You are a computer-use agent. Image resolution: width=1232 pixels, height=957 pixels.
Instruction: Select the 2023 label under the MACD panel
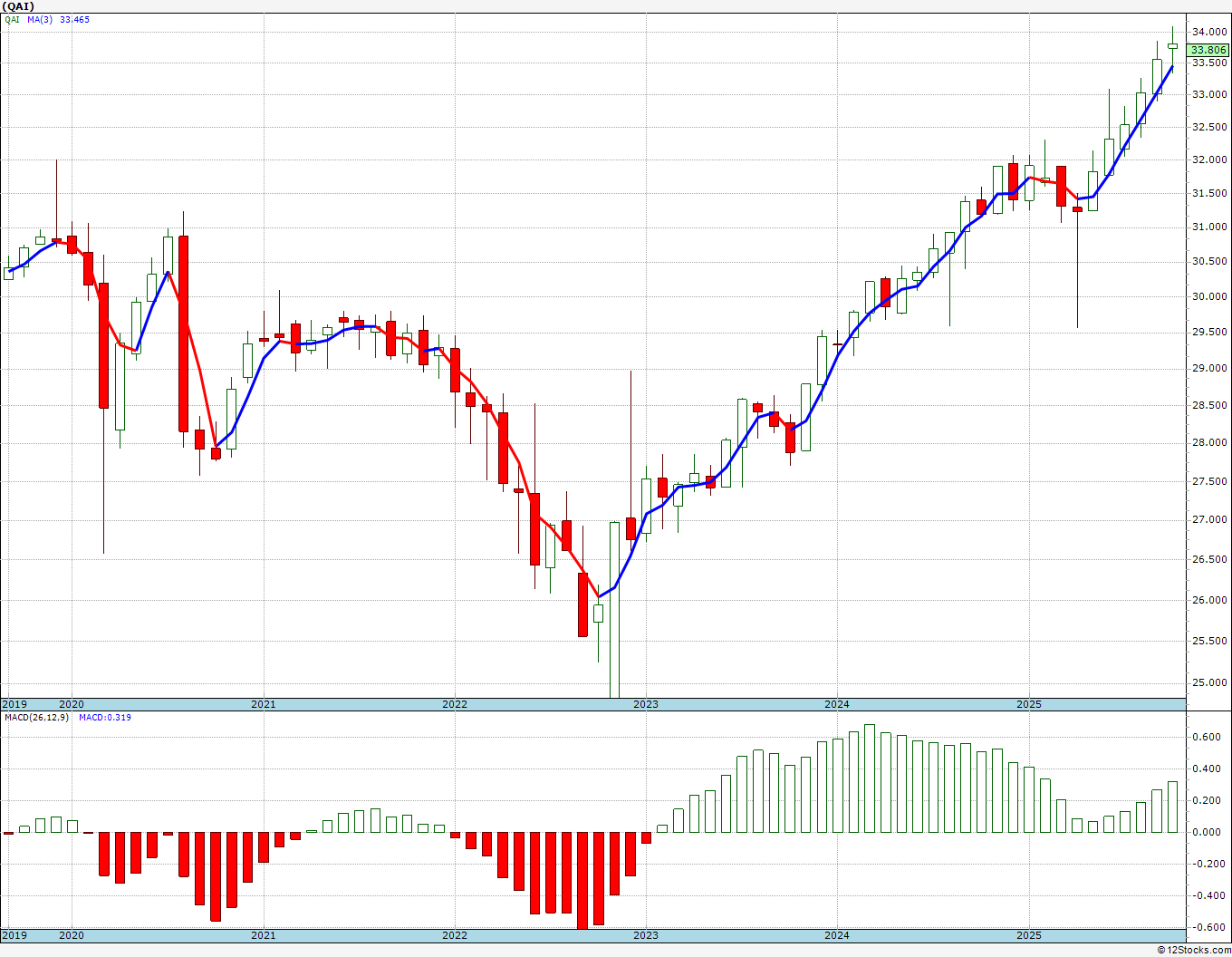(646, 935)
